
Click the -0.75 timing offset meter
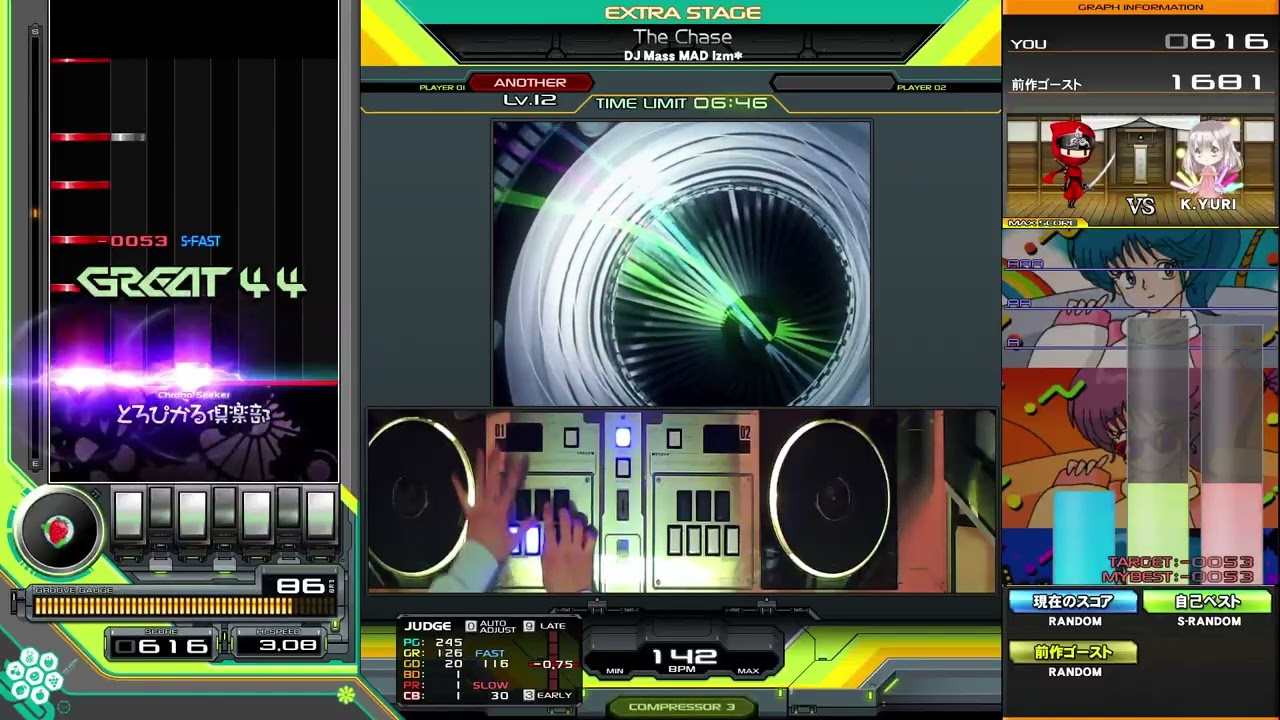pyautogui.click(x=553, y=664)
